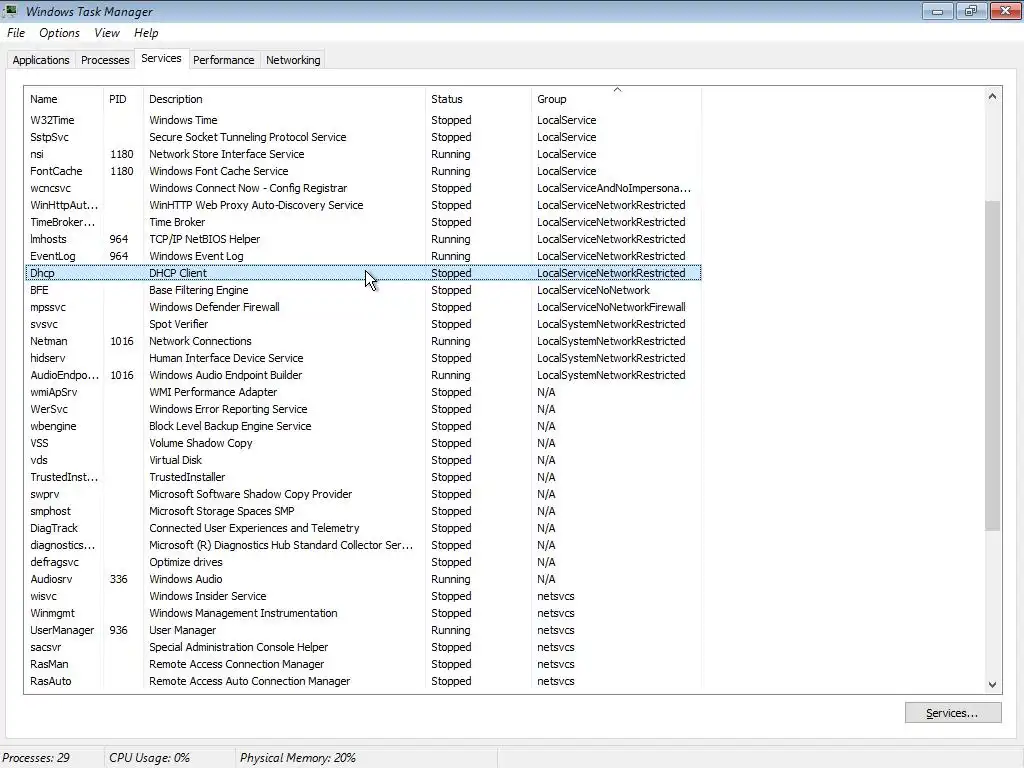The image size is (1024, 768).
Task: Select the wbengine service row
Action: coord(363,426)
